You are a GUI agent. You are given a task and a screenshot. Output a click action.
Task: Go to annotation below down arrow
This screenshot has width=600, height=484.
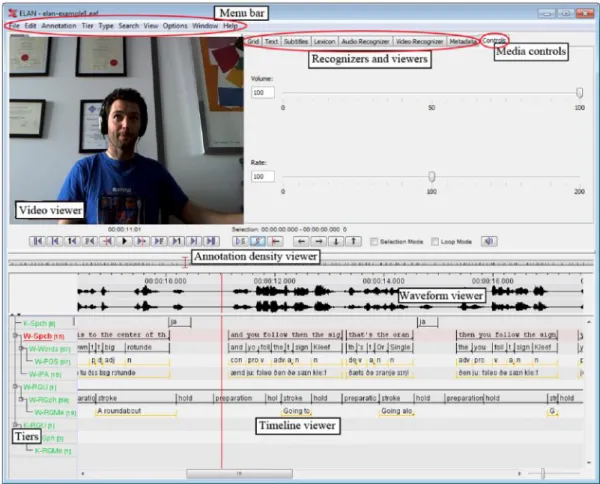(x=336, y=241)
